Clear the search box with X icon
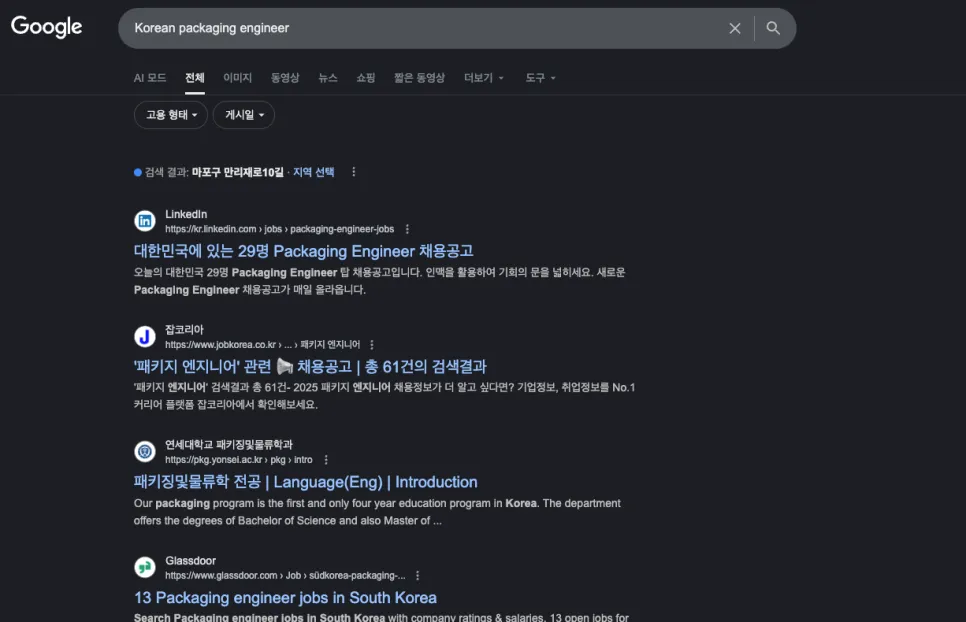966x622 pixels. (x=734, y=28)
